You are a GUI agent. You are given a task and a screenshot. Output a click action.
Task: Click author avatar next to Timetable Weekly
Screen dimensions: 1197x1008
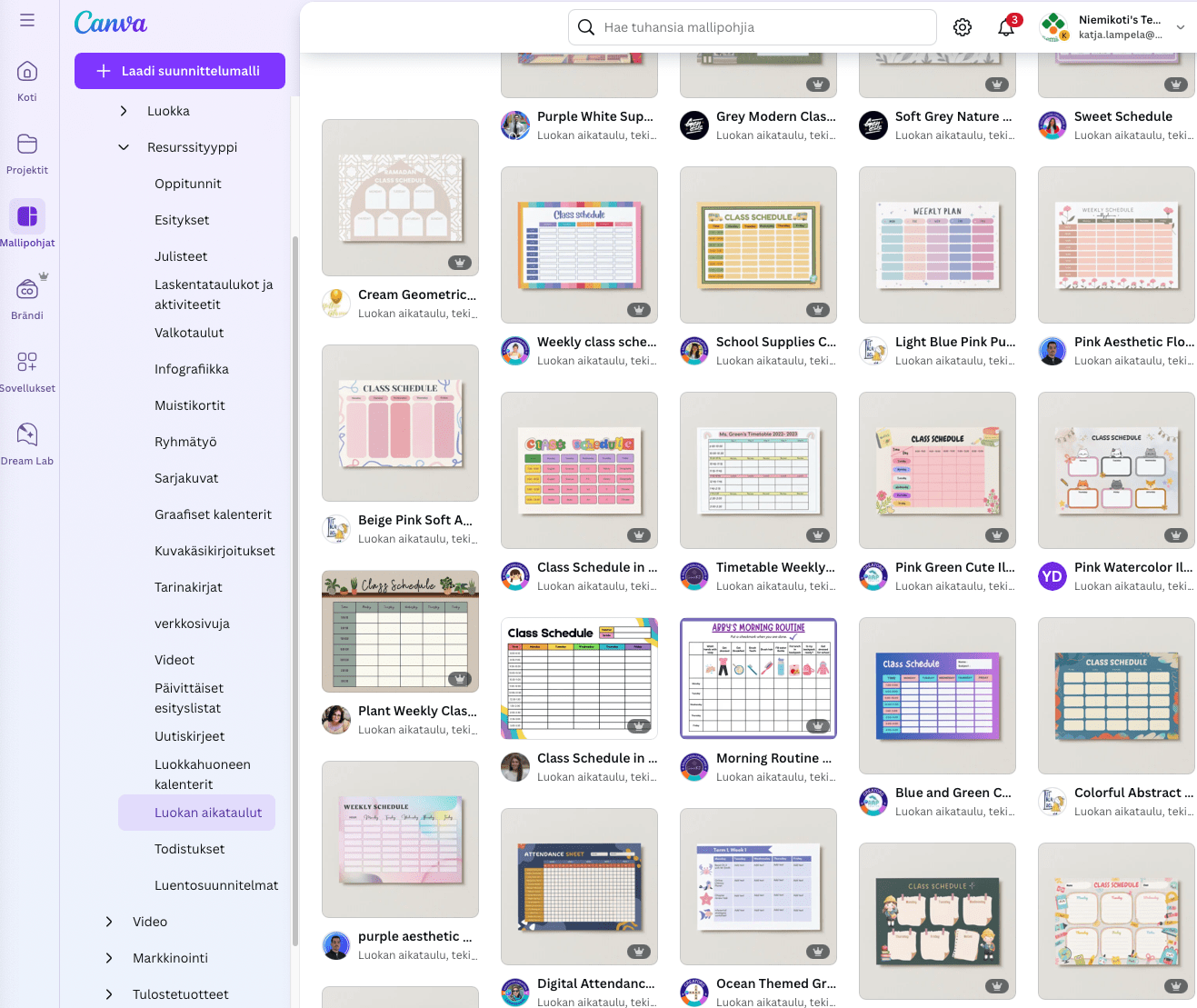pos(694,576)
